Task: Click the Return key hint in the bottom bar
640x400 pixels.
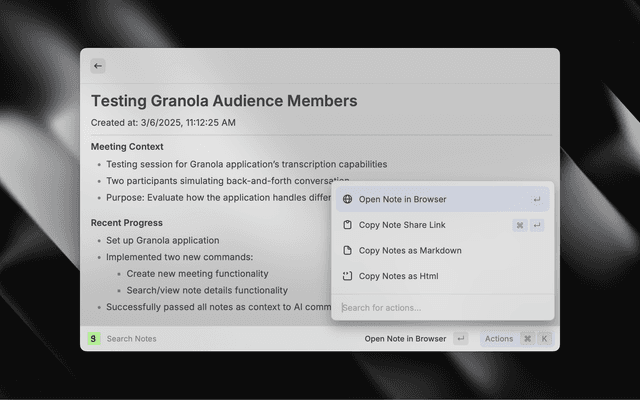Action: coord(460,339)
